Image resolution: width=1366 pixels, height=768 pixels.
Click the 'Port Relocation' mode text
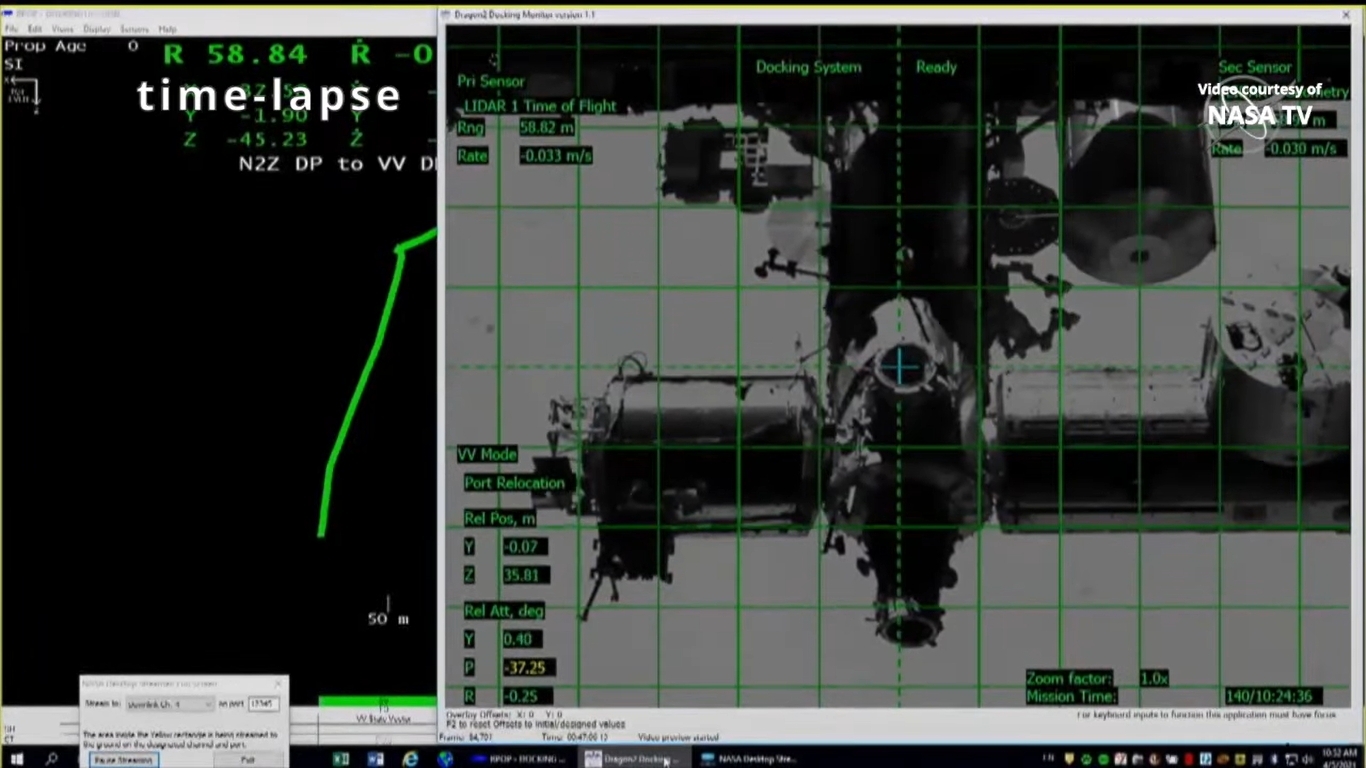[515, 483]
